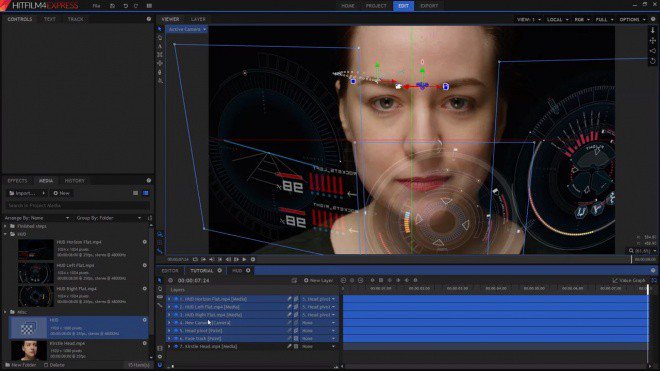Open settings gear for HUD Horizon Flat.mp4
This screenshot has height=371, width=660.
click(145, 242)
